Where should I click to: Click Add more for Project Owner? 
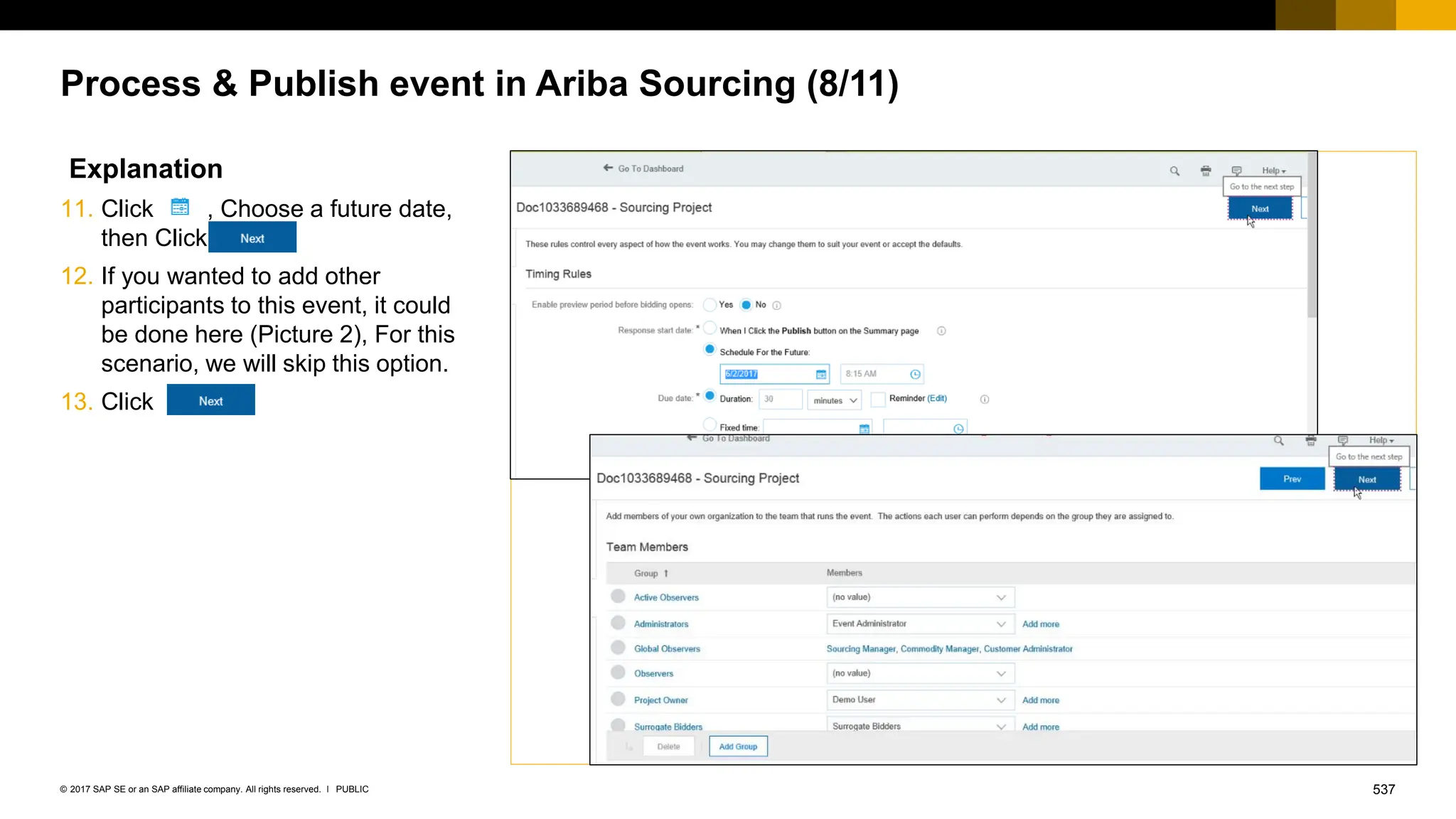(x=1041, y=700)
